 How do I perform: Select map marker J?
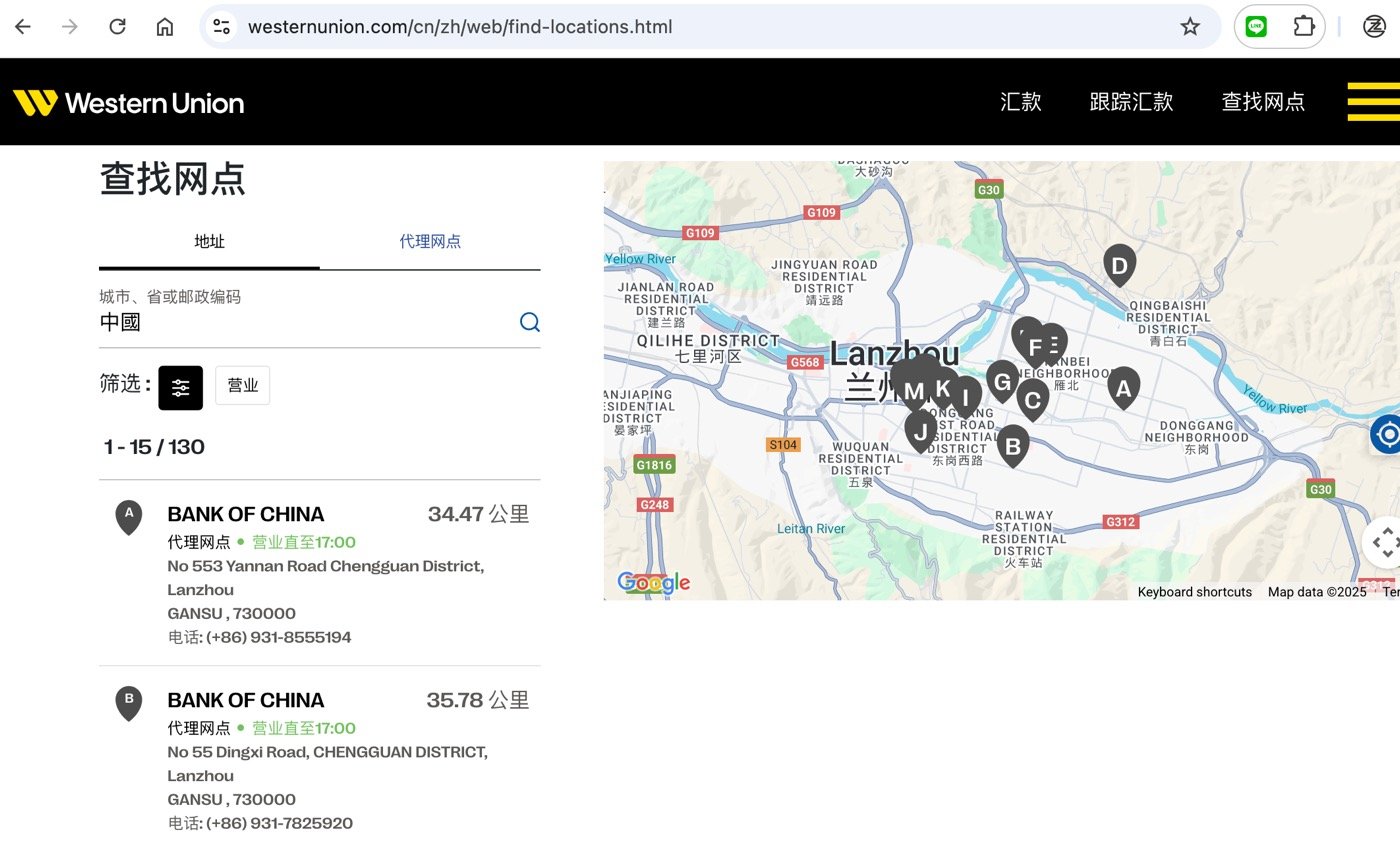[x=921, y=432]
